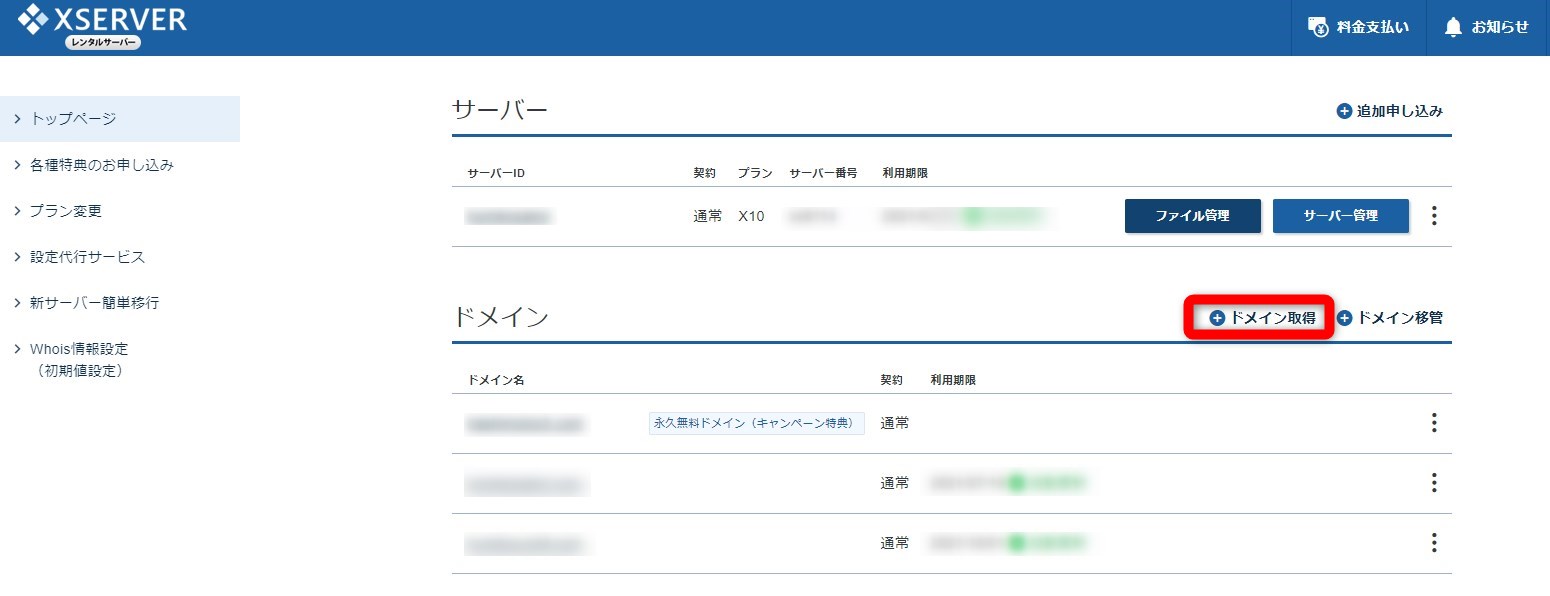Click the plus icon beside 追加申し込み
Viewport: 1550px width, 596px height.
pos(1345,111)
